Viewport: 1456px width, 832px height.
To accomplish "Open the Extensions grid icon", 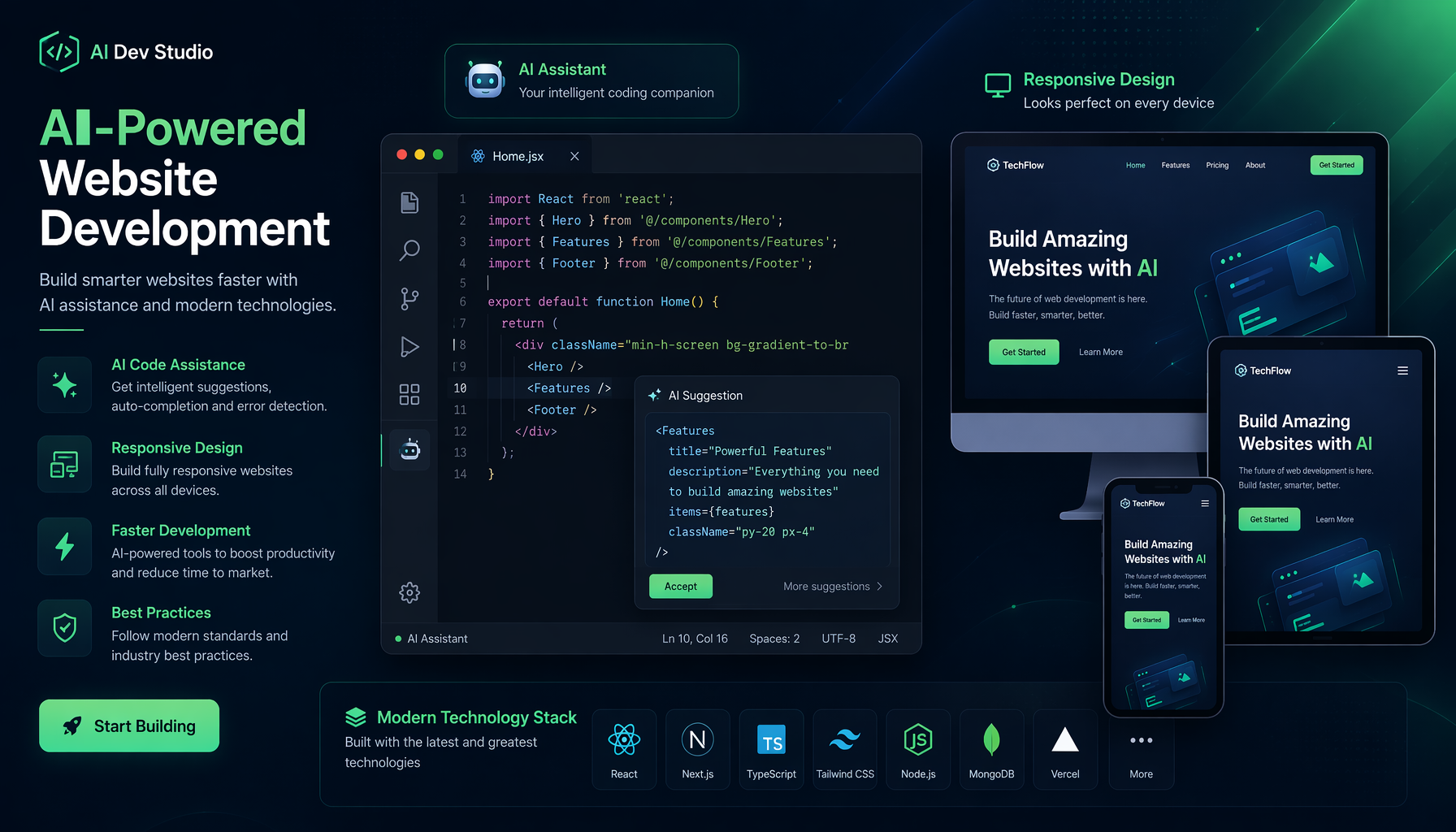I will (x=409, y=395).
